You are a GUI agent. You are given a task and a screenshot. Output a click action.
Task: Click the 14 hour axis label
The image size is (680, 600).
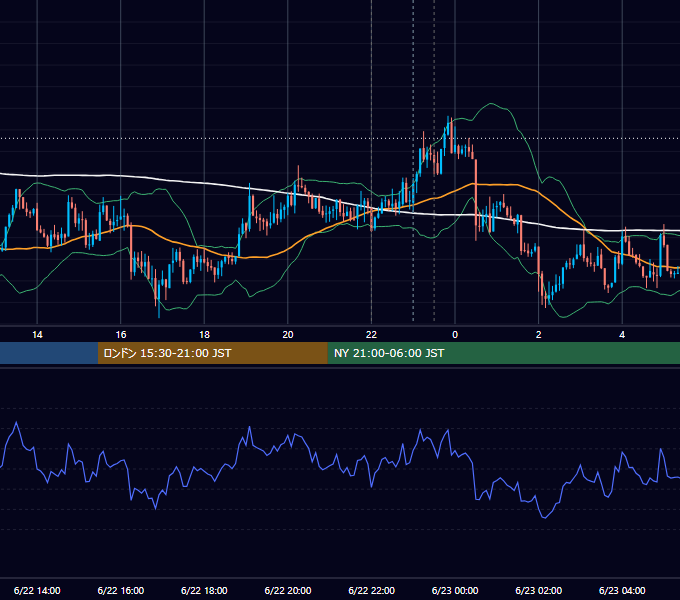coord(37,335)
